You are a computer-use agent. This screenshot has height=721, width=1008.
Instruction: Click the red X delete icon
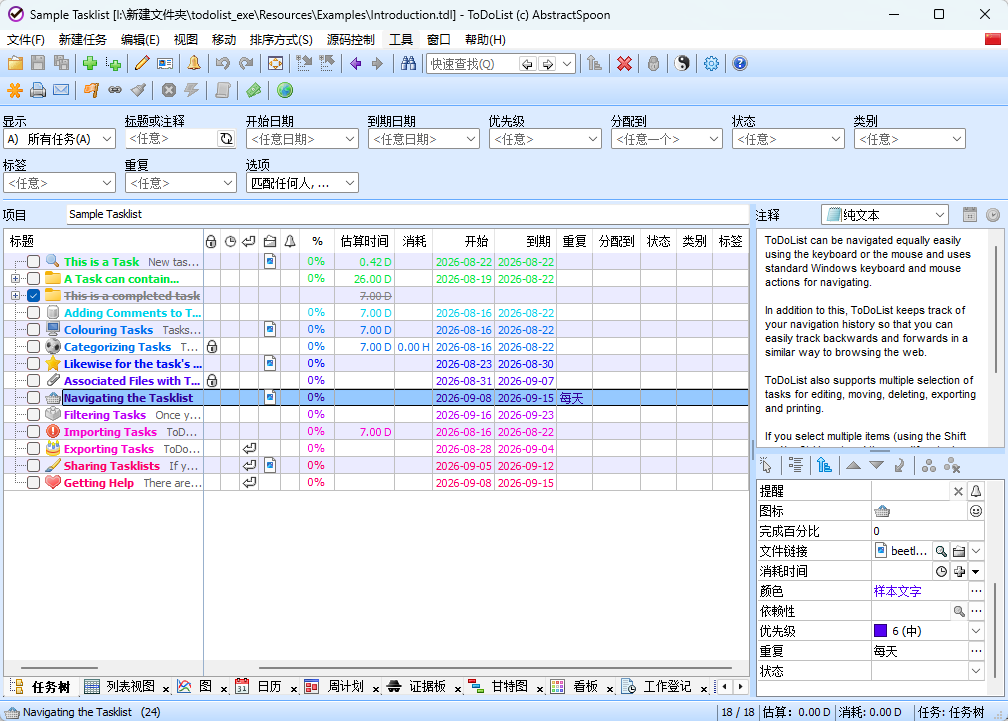click(624, 64)
